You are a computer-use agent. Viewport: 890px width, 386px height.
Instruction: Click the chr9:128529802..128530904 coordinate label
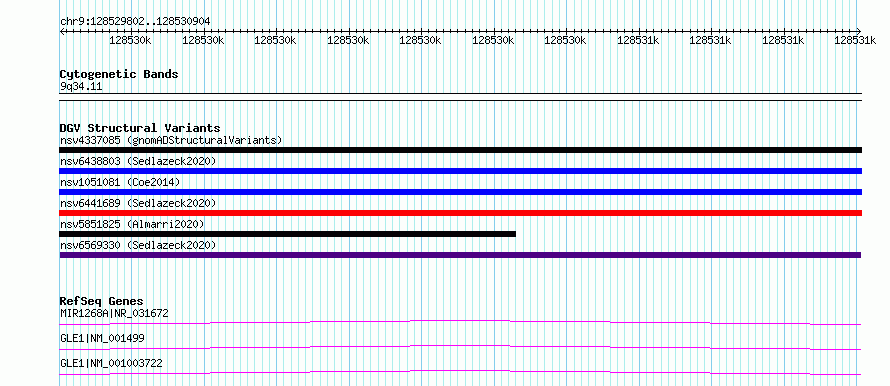135,21
